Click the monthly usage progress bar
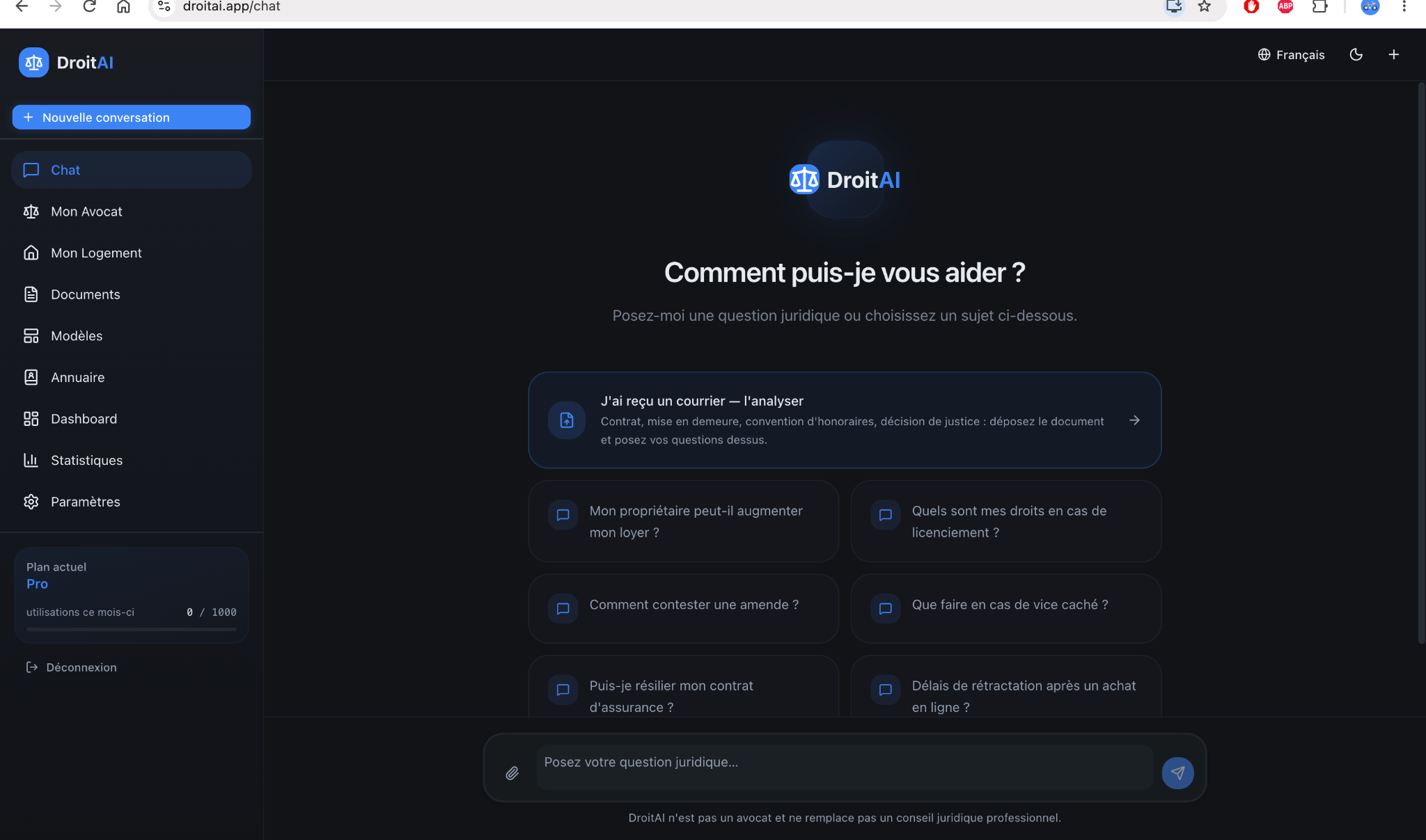Image resolution: width=1426 pixels, height=840 pixels. pos(131,629)
